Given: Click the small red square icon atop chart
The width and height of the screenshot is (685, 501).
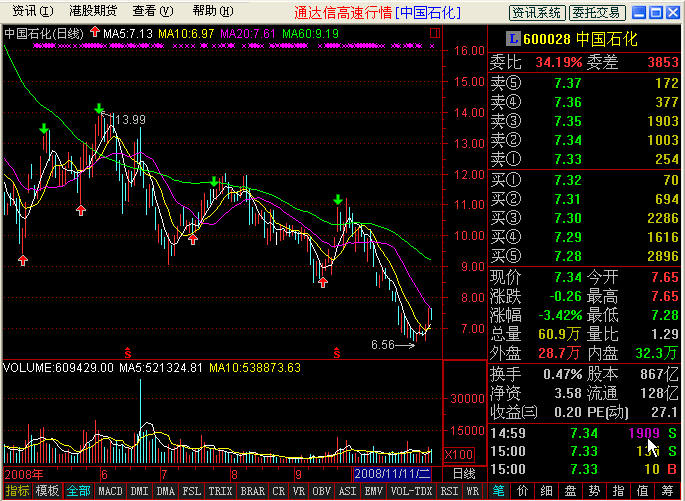Looking at the screenshot, I should coord(435,33).
